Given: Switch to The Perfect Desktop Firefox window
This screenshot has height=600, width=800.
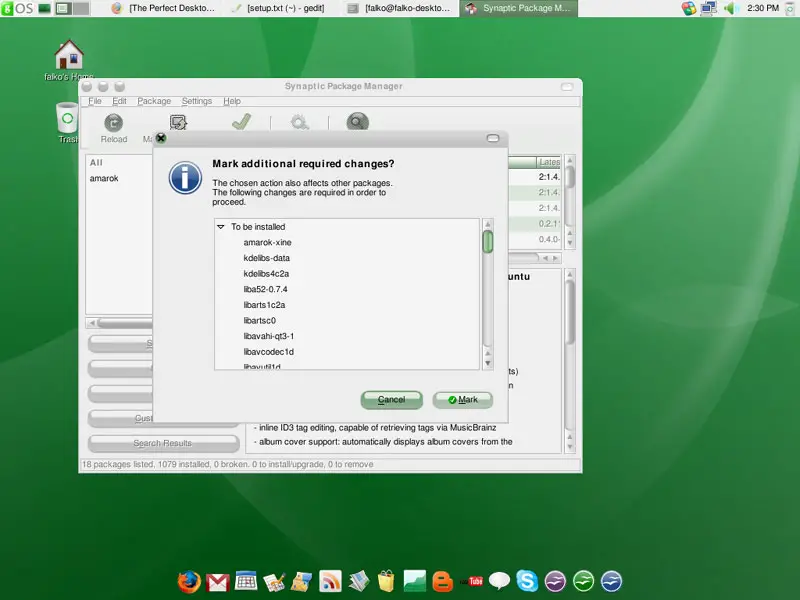Looking at the screenshot, I should (x=164, y=8).
